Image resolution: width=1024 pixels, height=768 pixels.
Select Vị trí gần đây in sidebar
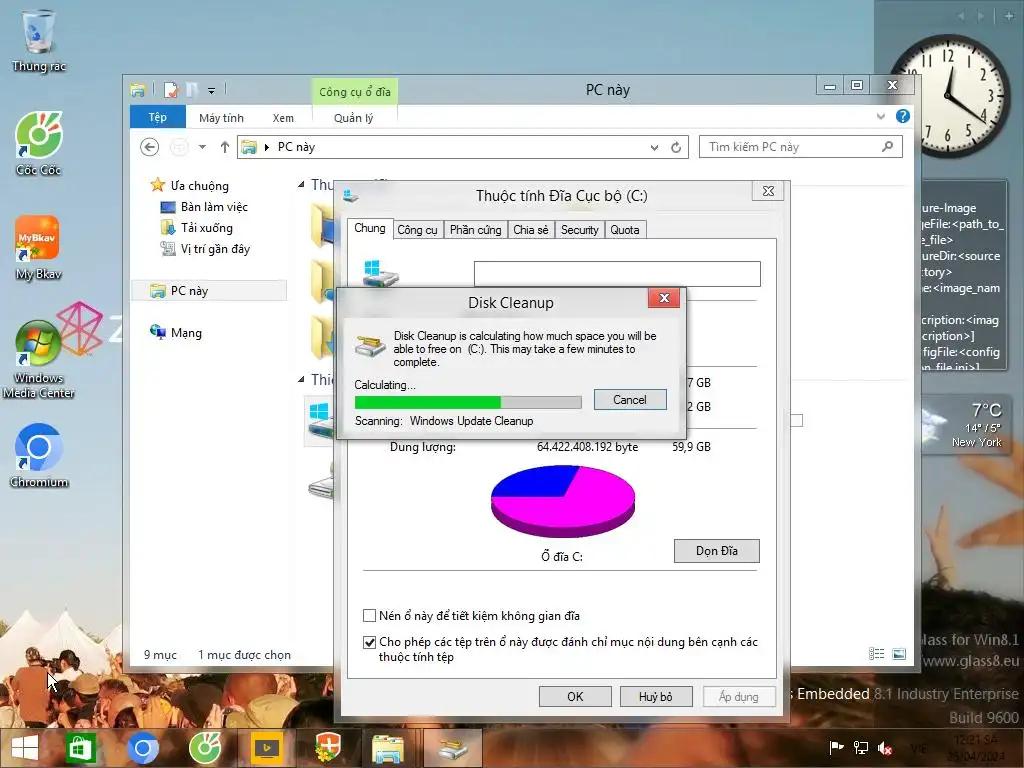pos(205,249)
